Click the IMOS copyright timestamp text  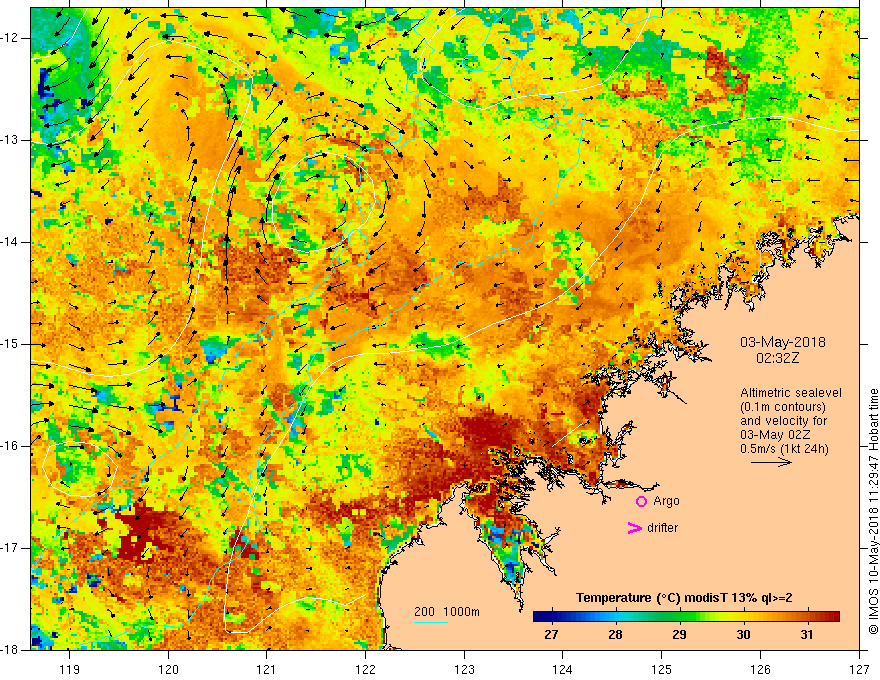873,511
